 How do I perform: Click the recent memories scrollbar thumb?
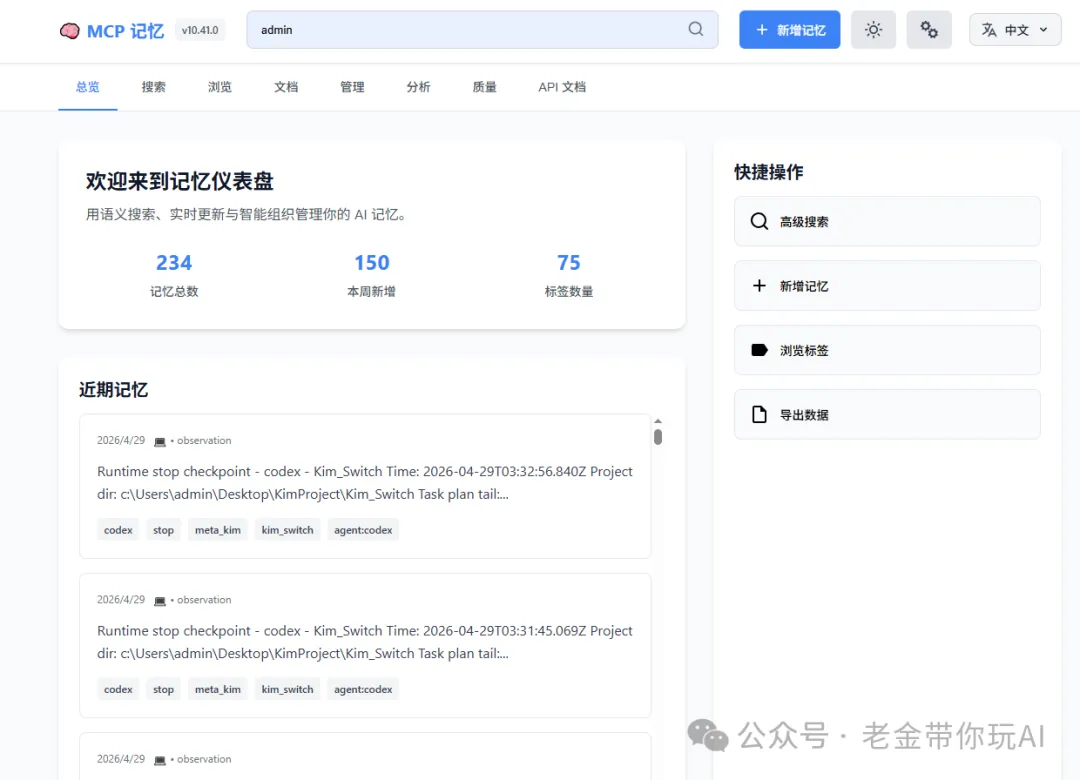(x=658, y=437)
